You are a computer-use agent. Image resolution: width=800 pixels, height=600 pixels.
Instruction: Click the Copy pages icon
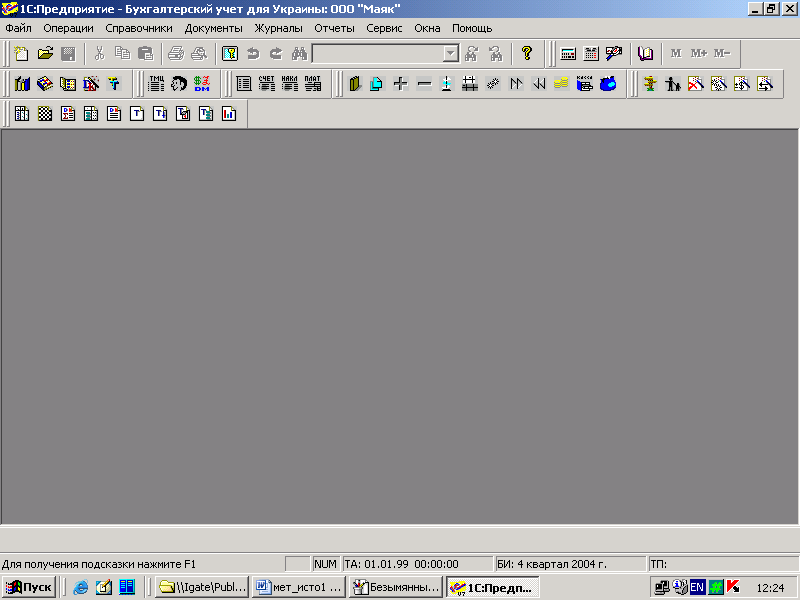coord(122,54)
